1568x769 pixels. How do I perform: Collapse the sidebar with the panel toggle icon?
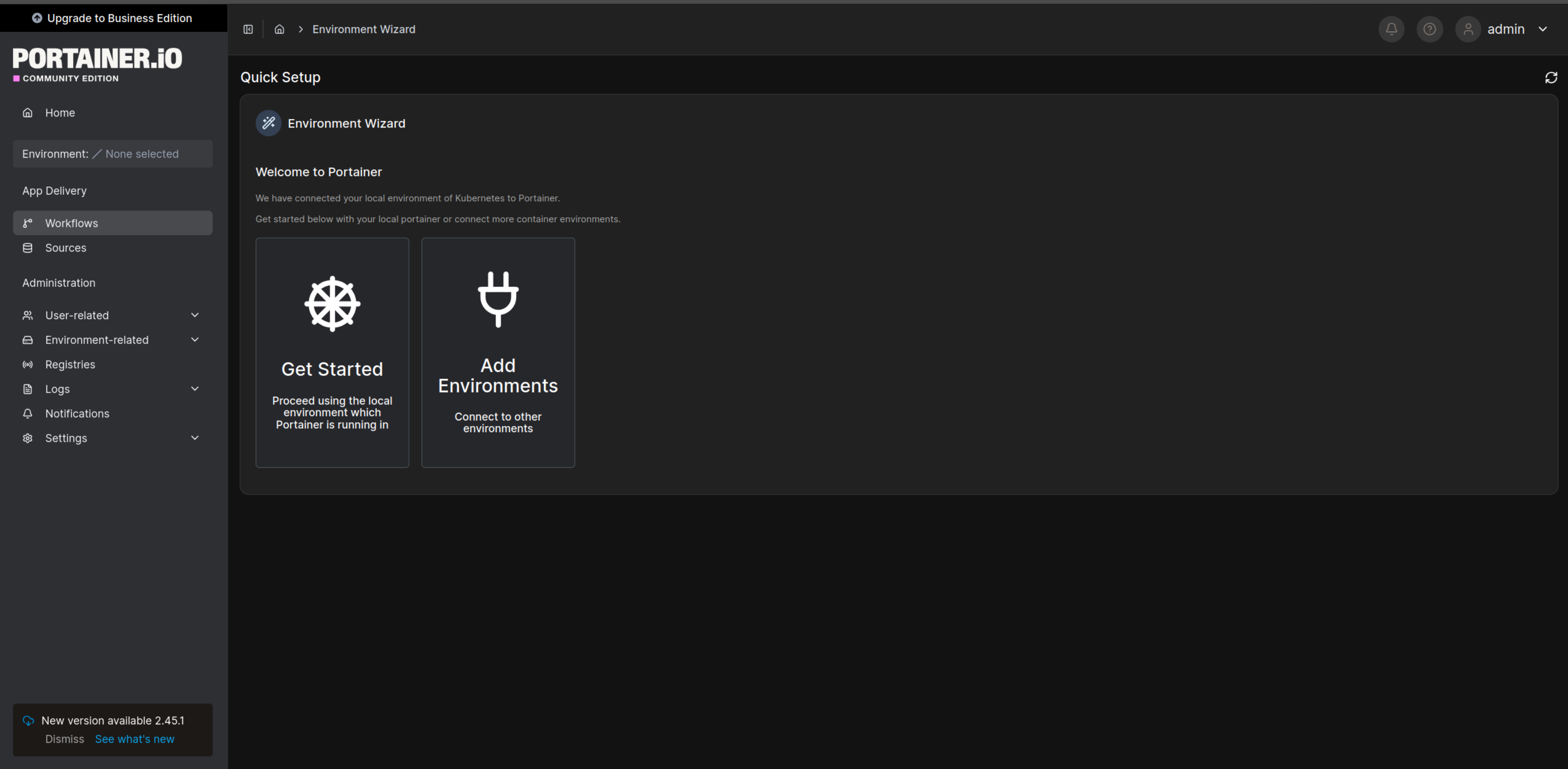(248, 29)
